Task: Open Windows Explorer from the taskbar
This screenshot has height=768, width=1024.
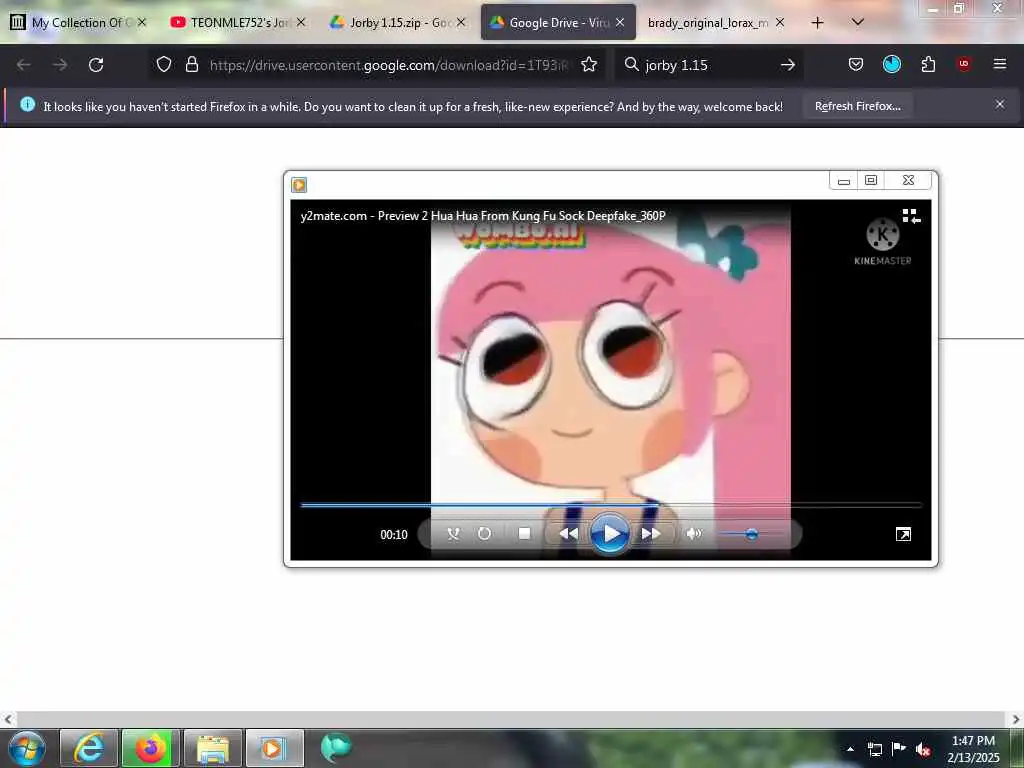Action: pyautogui.click(x=213, y=748)
